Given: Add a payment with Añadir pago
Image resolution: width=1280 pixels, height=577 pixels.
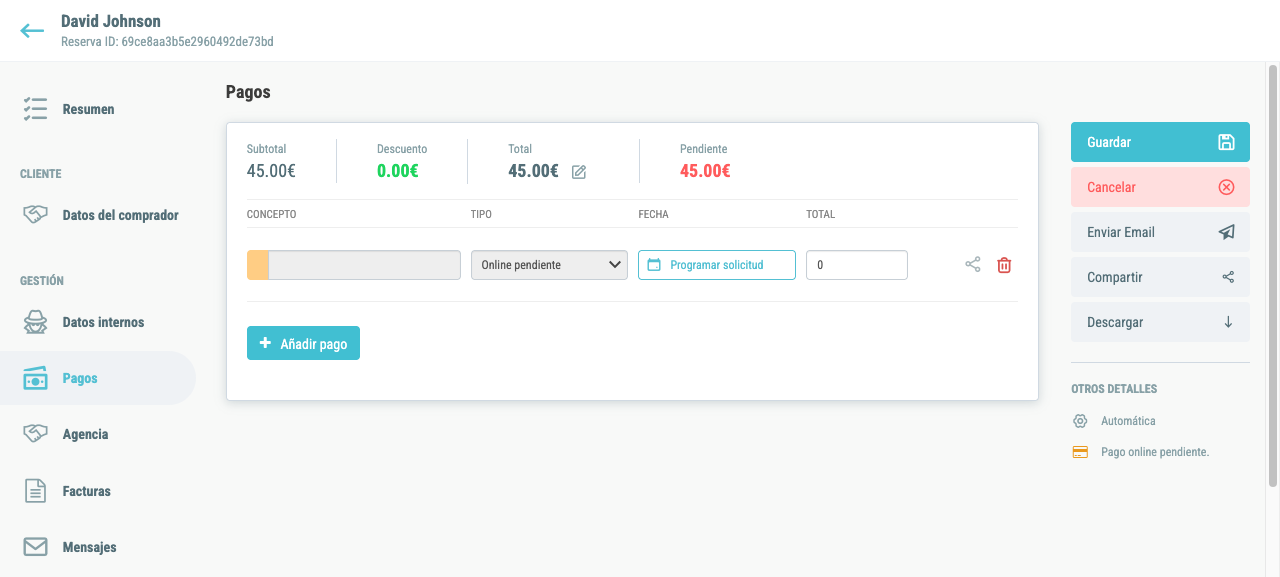Looking at the screenshot, I should [x=303, y=343].
